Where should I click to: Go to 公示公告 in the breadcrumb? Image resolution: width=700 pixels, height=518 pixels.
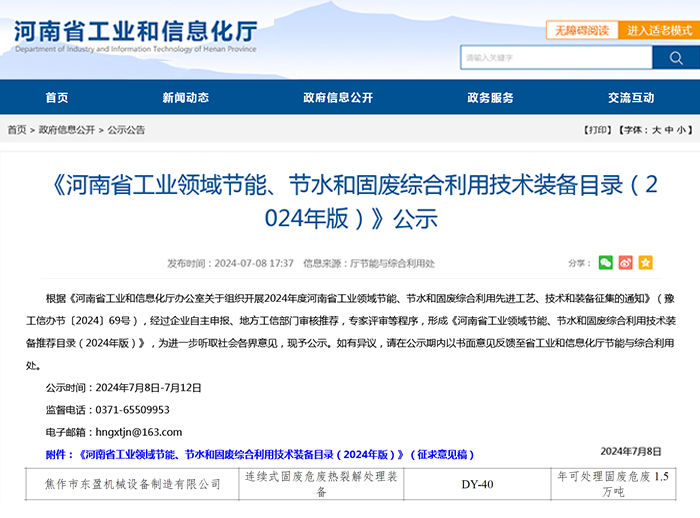point(126,130)
